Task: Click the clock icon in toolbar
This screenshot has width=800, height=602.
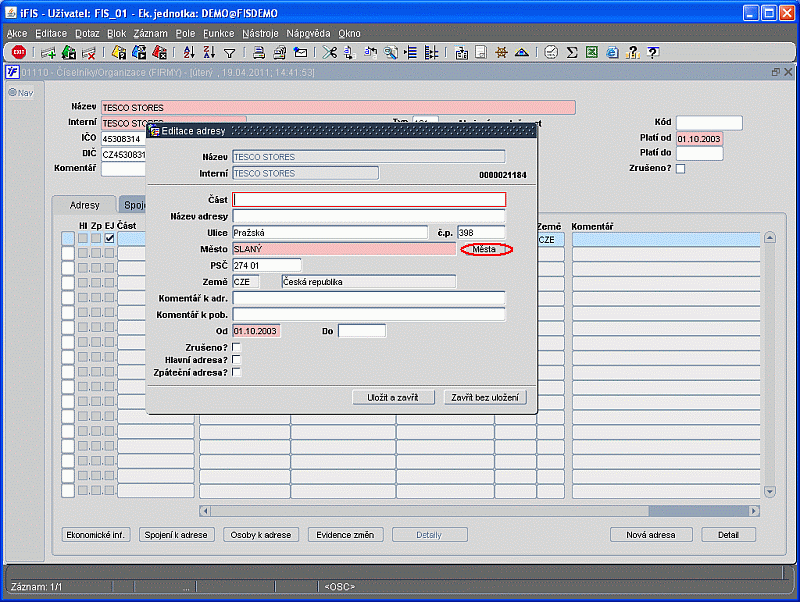Action: click(x=551, y=53)
